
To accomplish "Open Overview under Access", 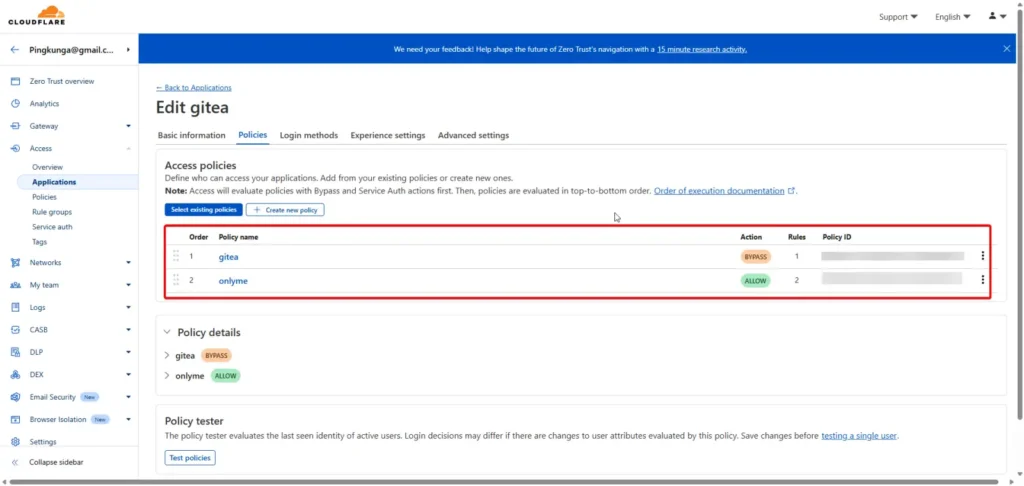I will point(48,167).
